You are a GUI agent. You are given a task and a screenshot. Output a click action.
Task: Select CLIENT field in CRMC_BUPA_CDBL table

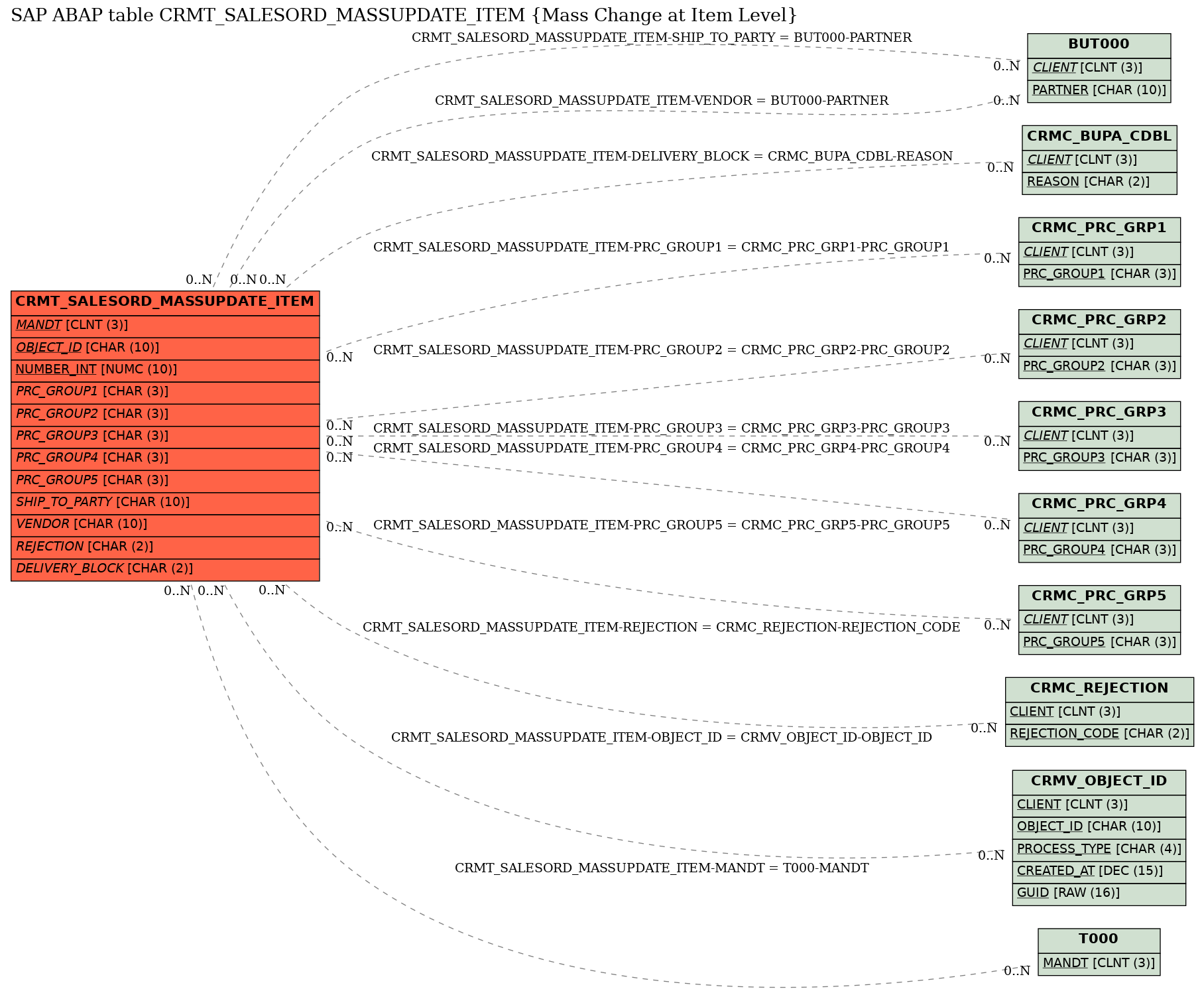coord(1099,161)
